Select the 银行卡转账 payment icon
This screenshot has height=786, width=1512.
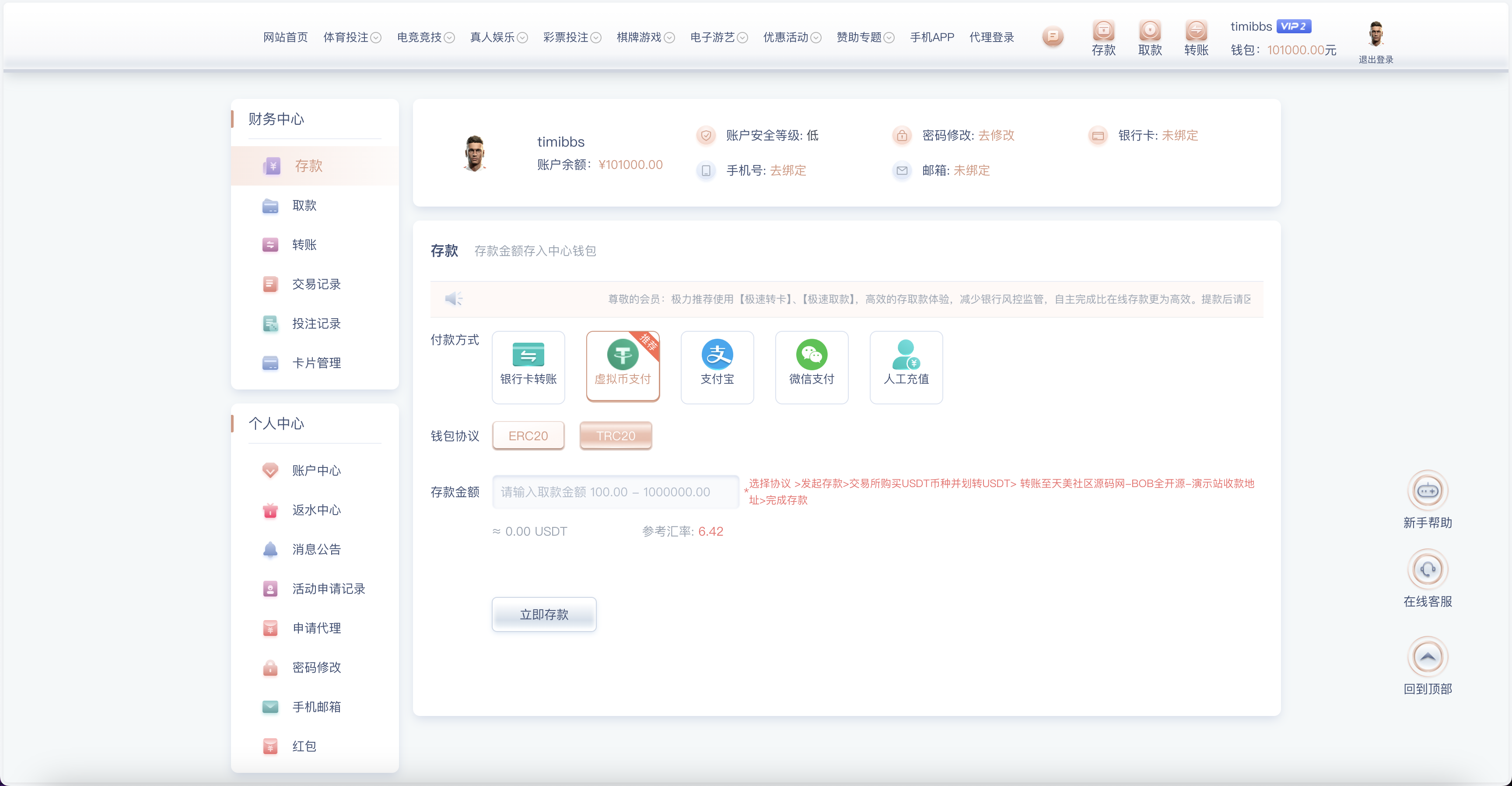[x=528, y=367]
